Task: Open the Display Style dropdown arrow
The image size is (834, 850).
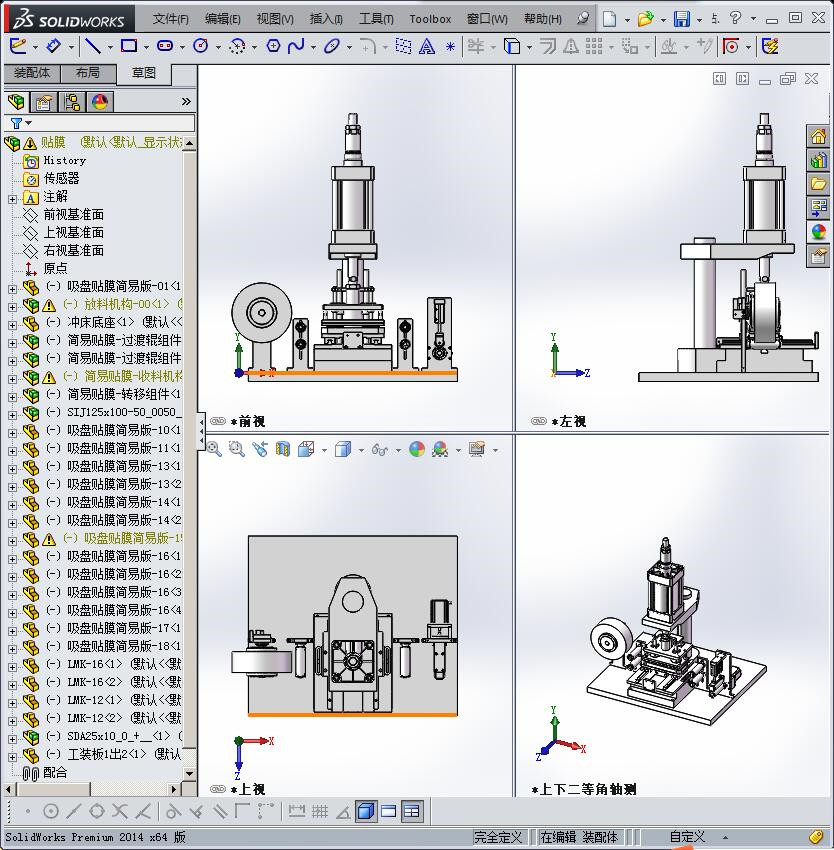Action: (x=359, y=450)
